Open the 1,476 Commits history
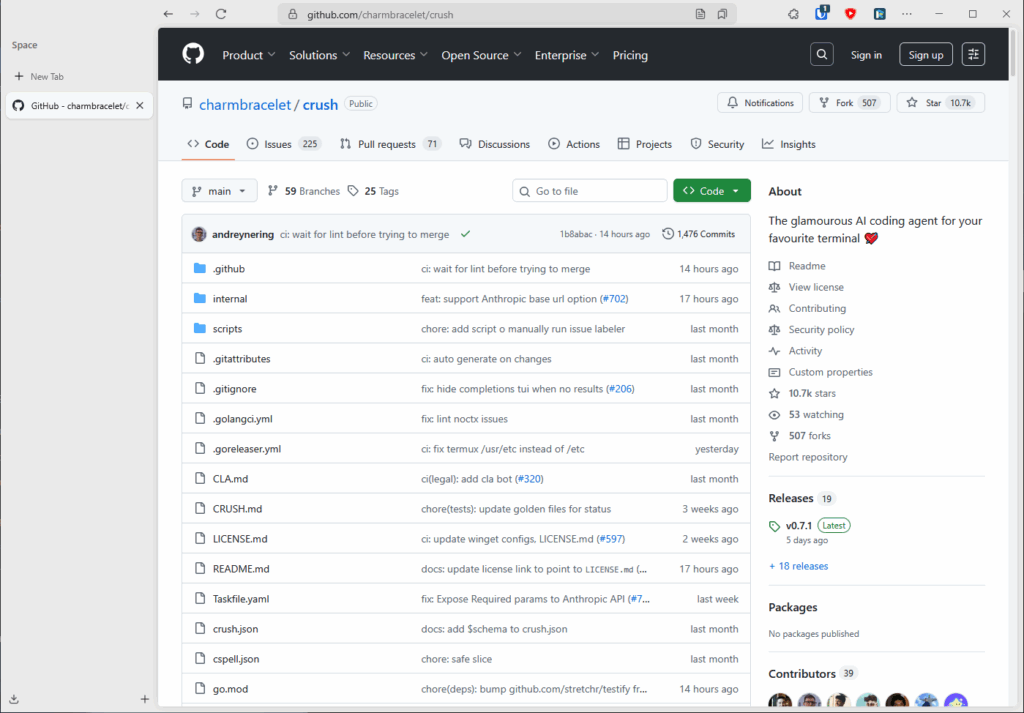The width and height of the screenshot is (1024, 713). [698, 234]
